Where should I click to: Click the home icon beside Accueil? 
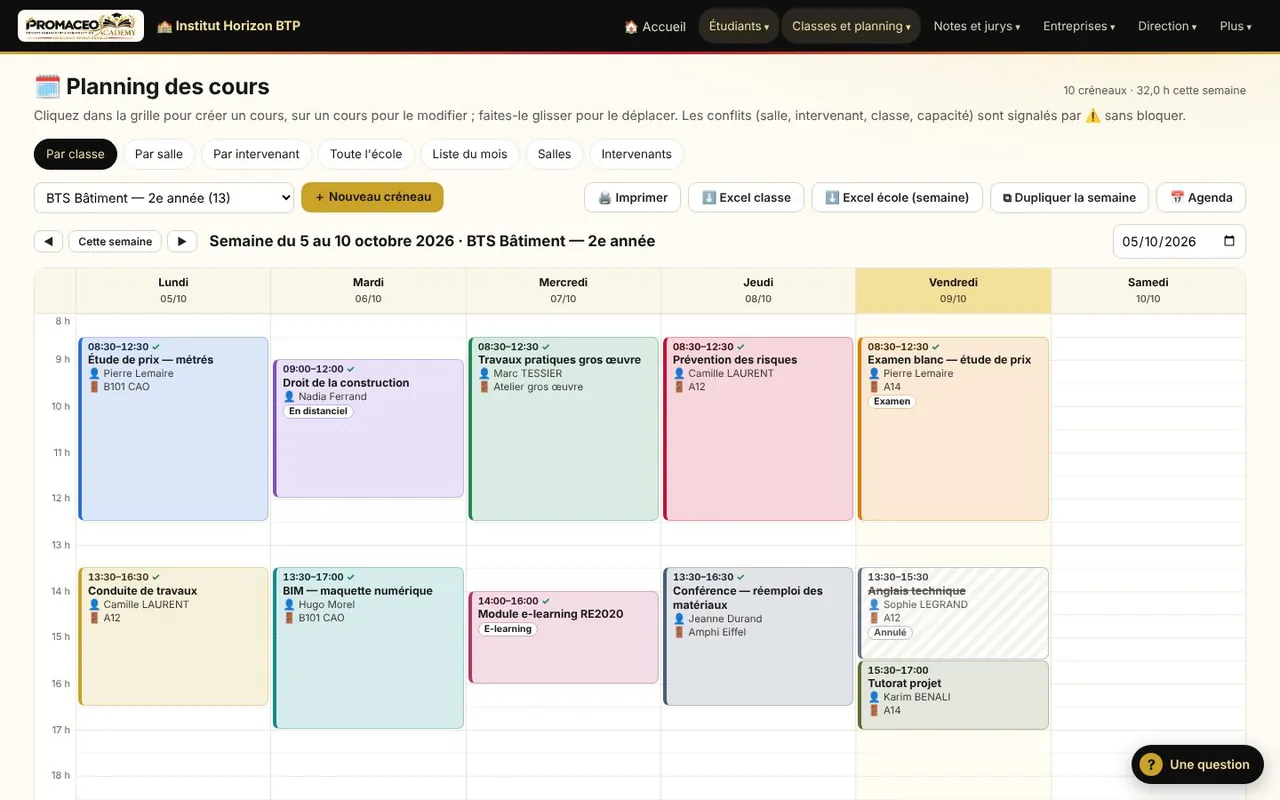tap(631, 27)
